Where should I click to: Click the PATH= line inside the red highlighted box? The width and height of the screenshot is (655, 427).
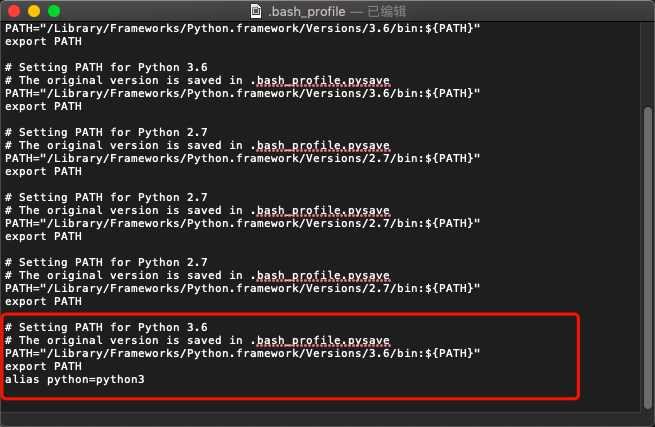(242, 354)
